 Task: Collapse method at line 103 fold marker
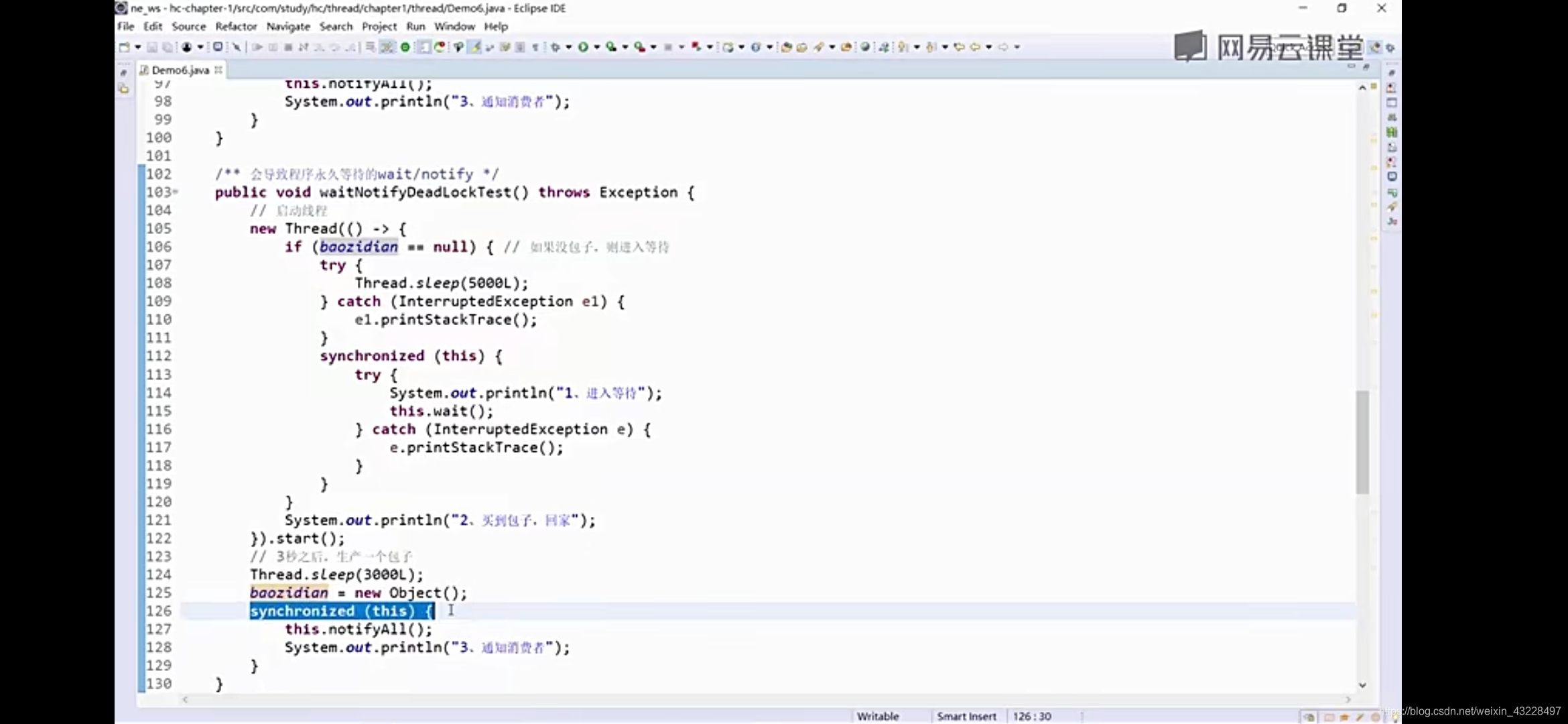176,192
